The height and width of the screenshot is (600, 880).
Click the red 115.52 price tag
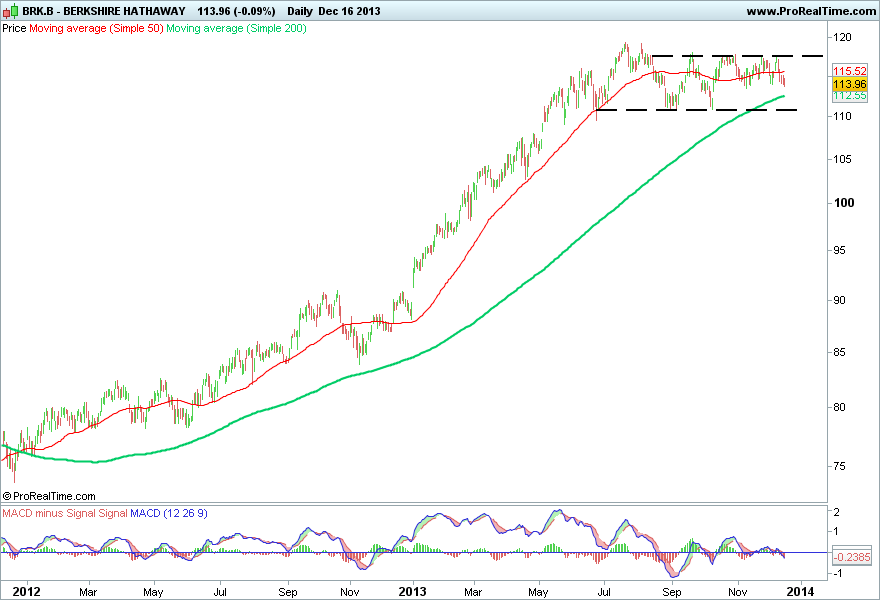click(x=850, y=71)
